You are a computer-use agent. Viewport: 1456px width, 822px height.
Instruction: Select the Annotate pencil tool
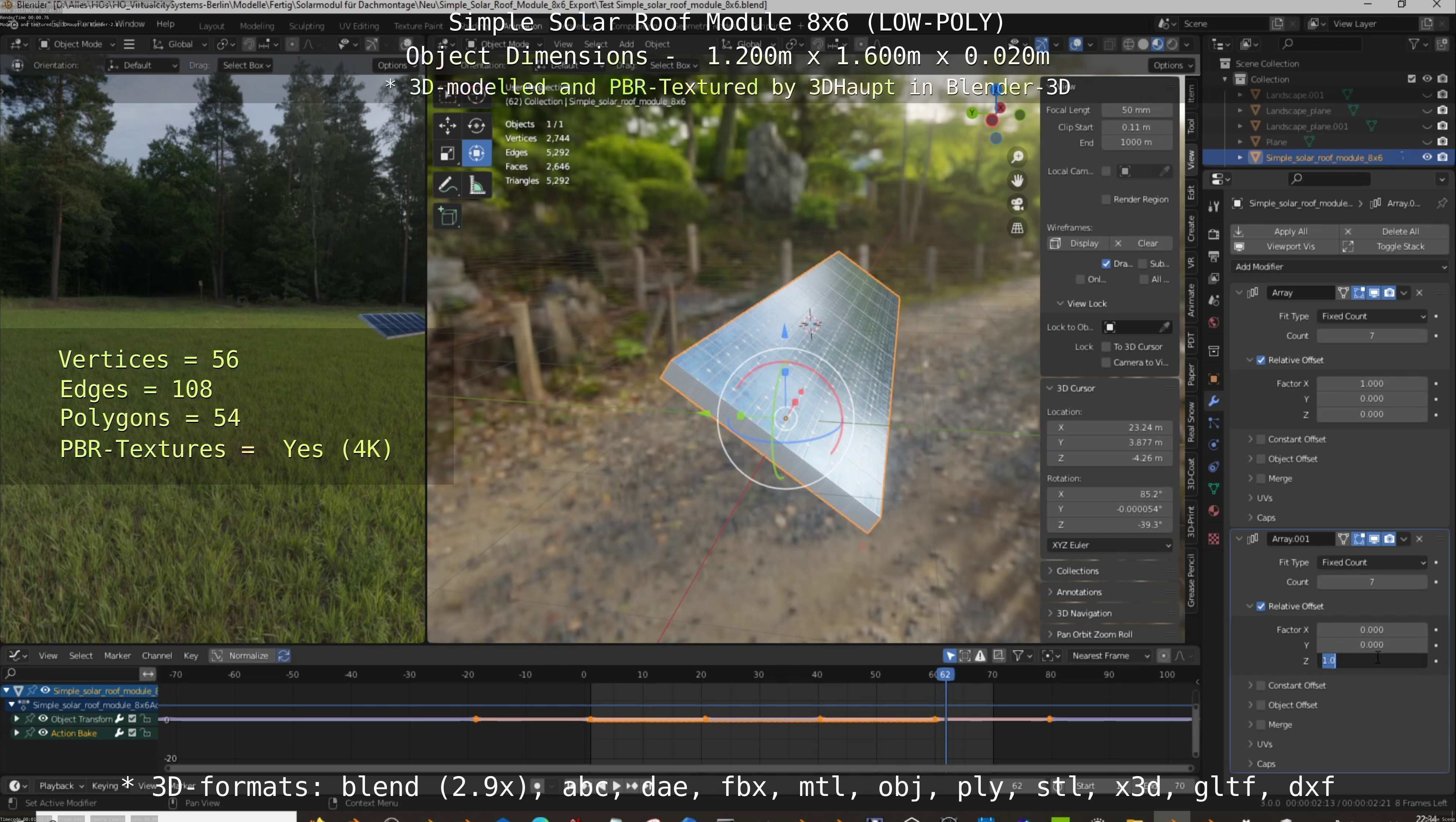pyautogui.click(x=447, y=185)
